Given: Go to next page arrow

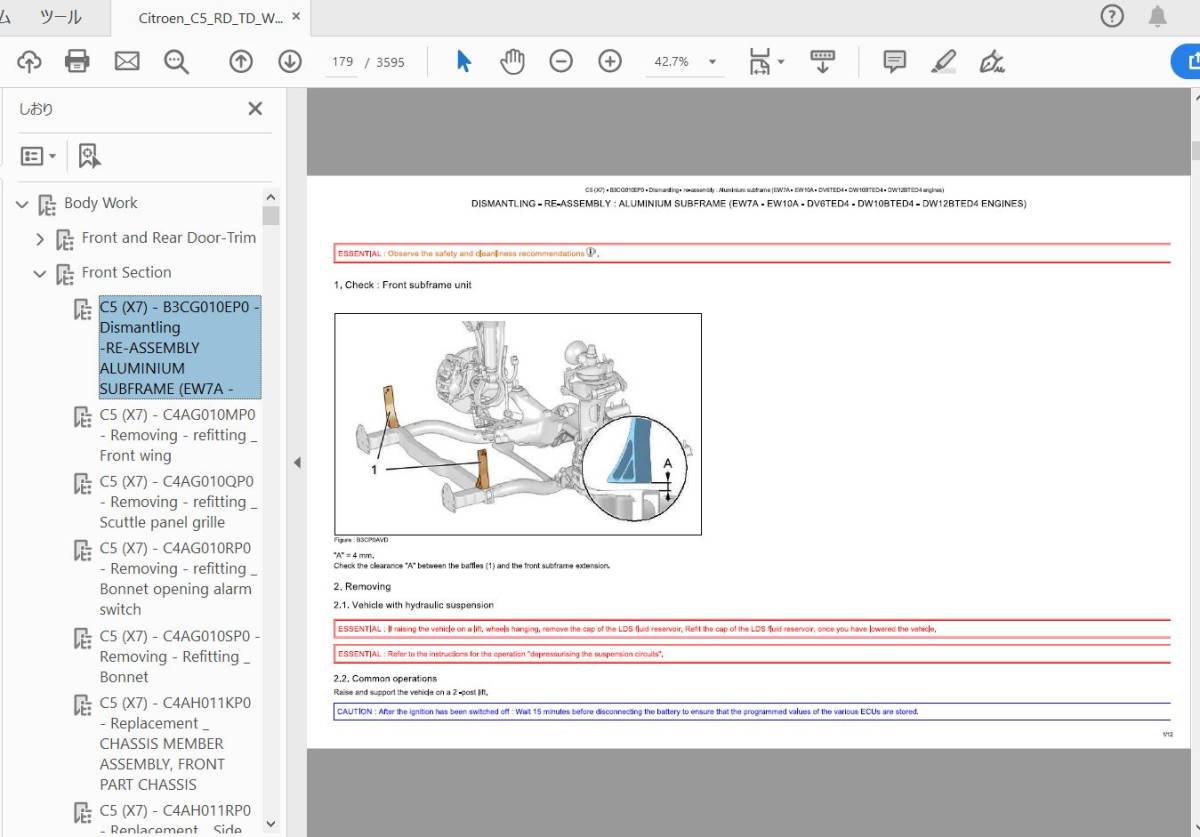Looking at the screenshot, I should (x=290, y=62).
